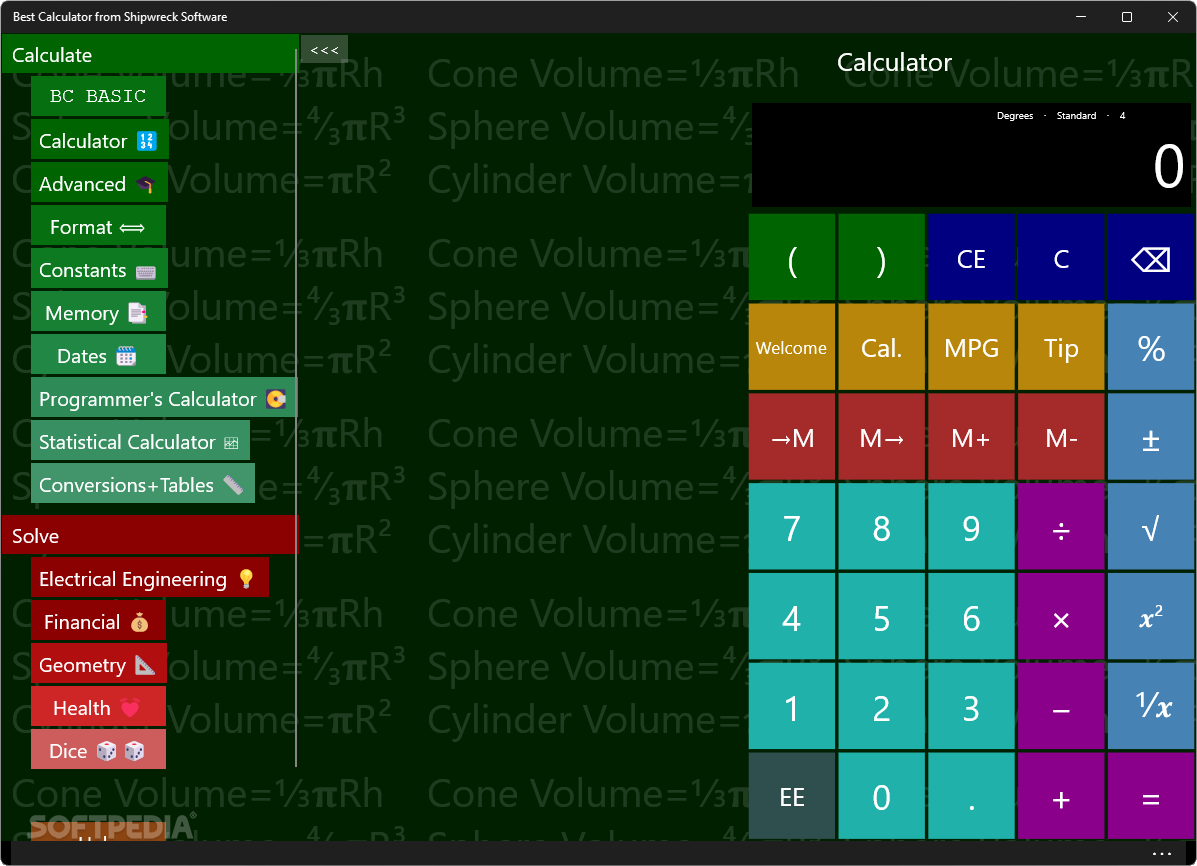
Task: Click the MPG key
Action: click(x=971, y=347)
